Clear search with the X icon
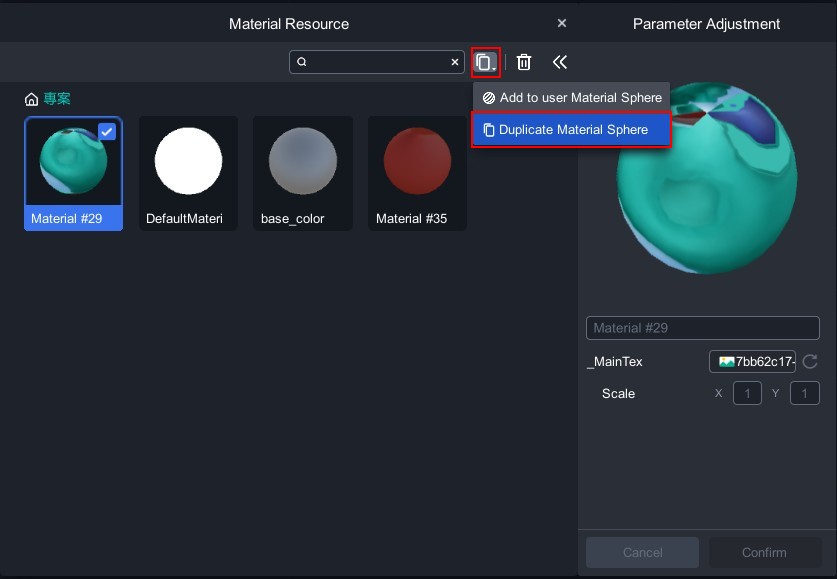Image resolution: width=837 pixels, height=579 pixels. coord(454,62)
